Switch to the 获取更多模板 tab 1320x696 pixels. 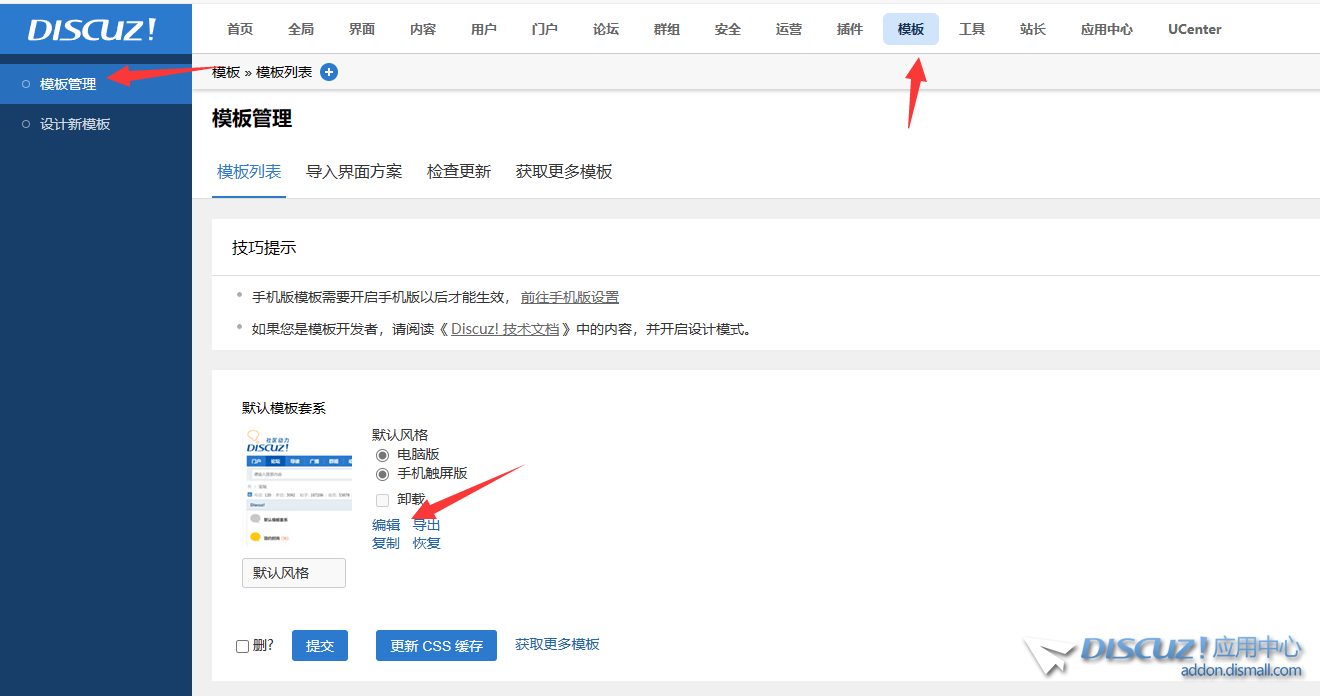click(564, 172)
